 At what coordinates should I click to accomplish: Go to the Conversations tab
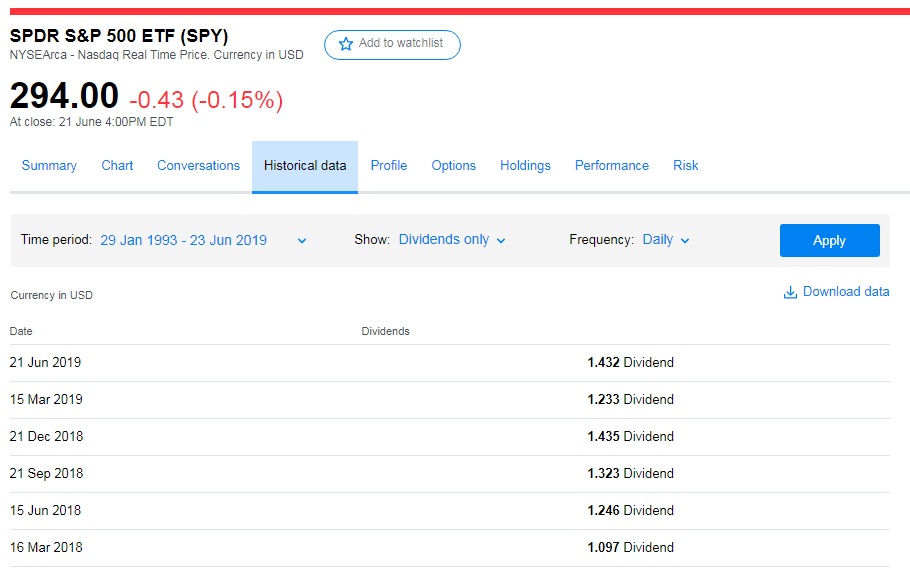tap(198, 166)
